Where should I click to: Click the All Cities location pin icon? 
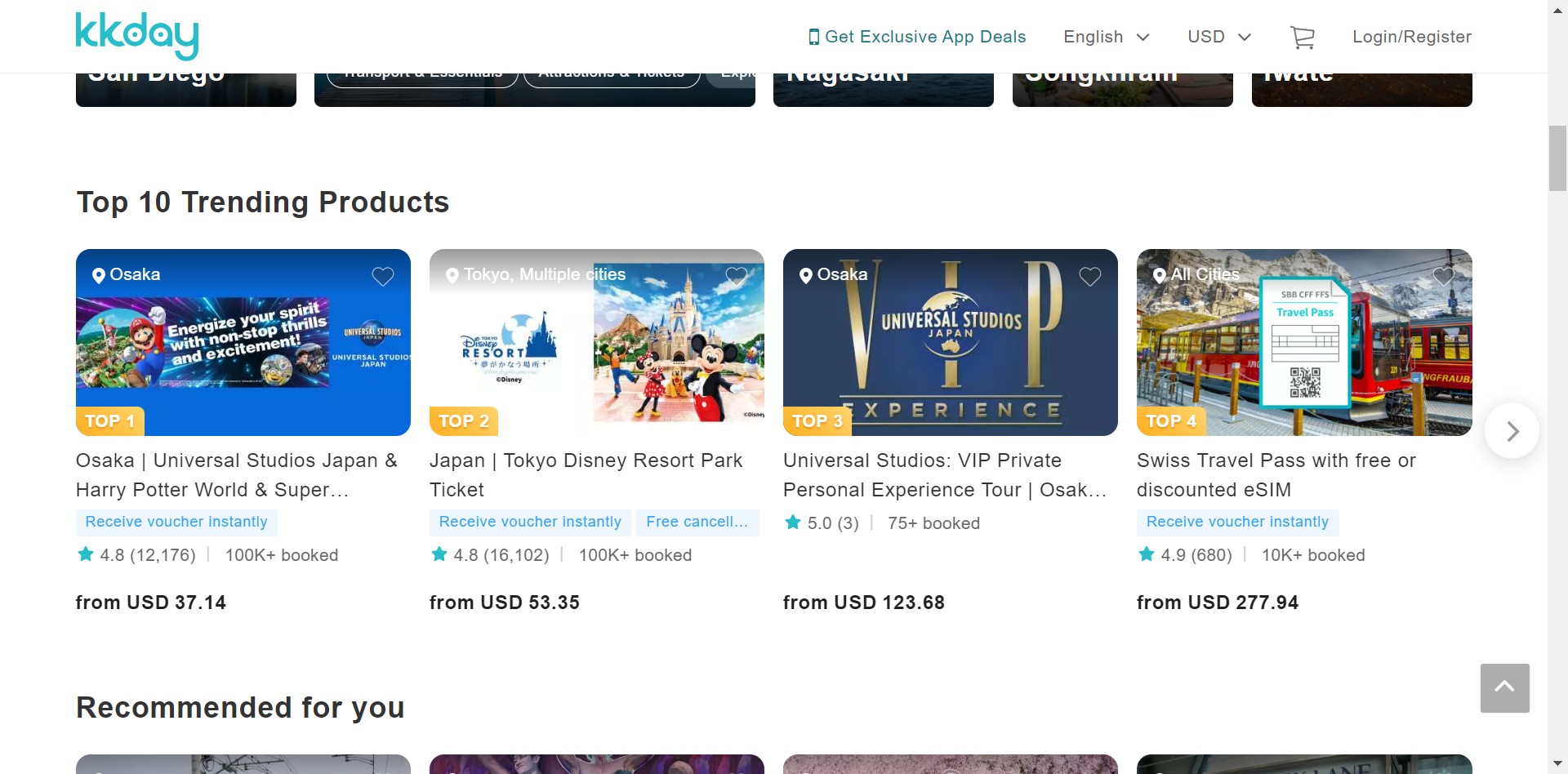1159,275
